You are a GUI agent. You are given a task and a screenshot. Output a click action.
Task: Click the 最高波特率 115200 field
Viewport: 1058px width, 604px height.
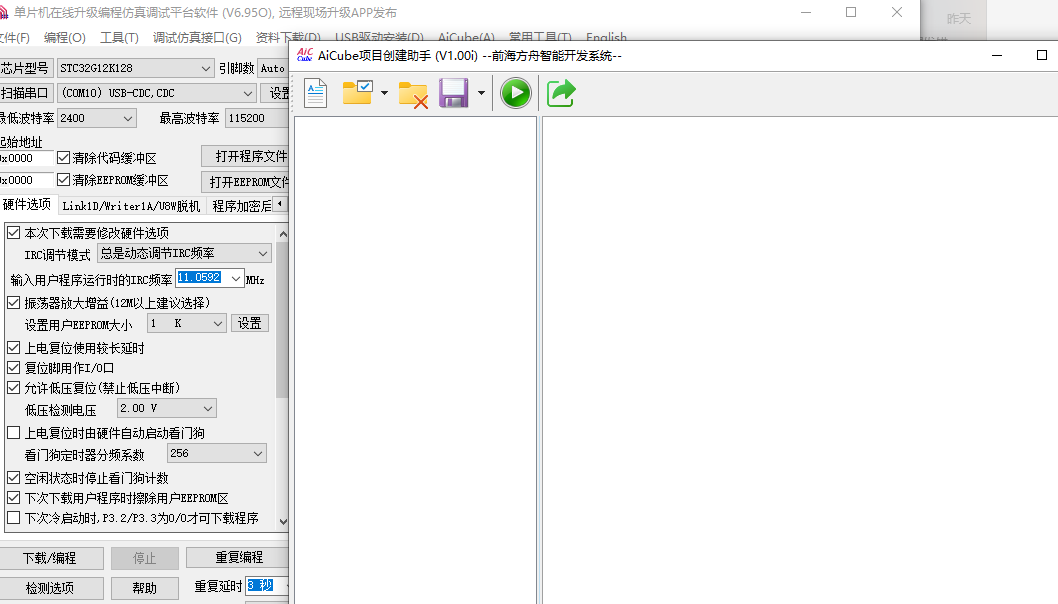[257, 118]
